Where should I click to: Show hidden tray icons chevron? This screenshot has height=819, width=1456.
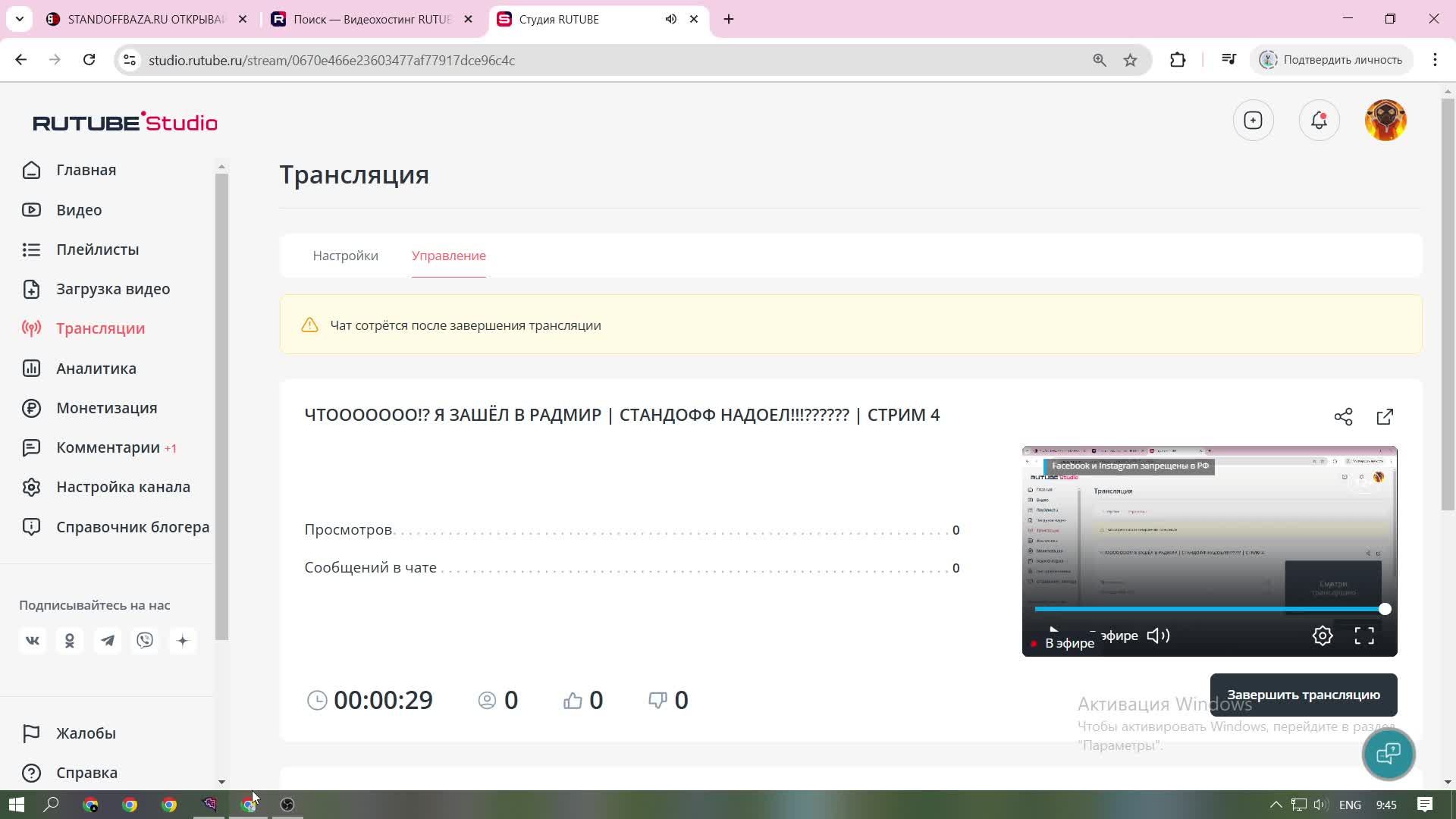click(1276, 805)
